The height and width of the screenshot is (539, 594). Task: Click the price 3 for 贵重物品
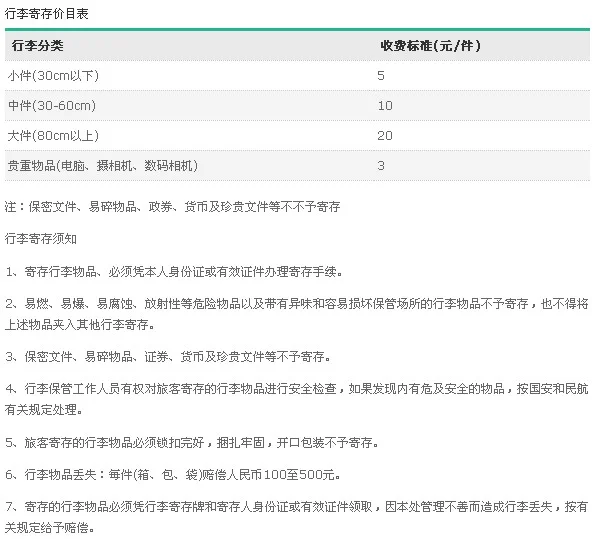point(381,166)
